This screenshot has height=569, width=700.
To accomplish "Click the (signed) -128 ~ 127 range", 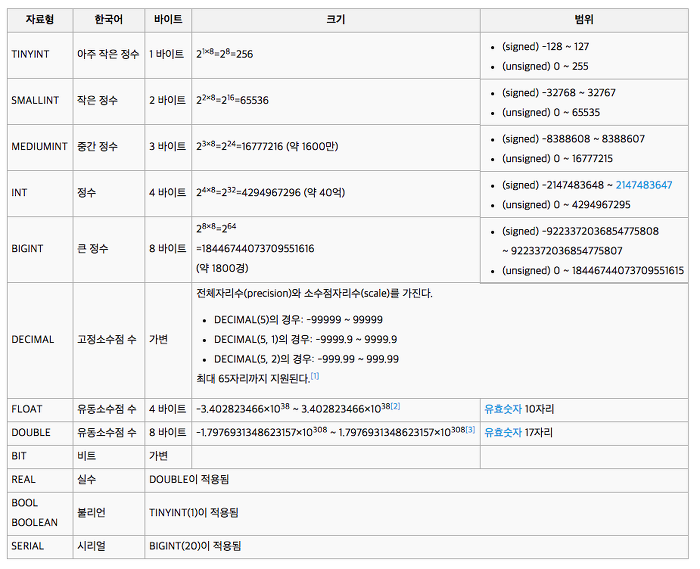I will pos(546,47).
